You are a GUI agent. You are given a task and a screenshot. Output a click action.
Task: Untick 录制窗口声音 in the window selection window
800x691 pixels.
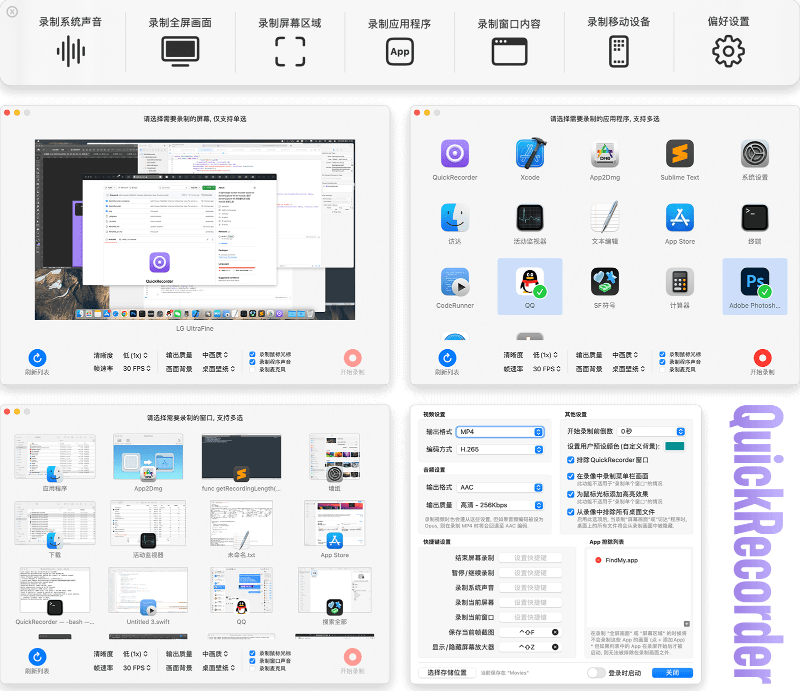pyautogui.click(x=252, y=661)
